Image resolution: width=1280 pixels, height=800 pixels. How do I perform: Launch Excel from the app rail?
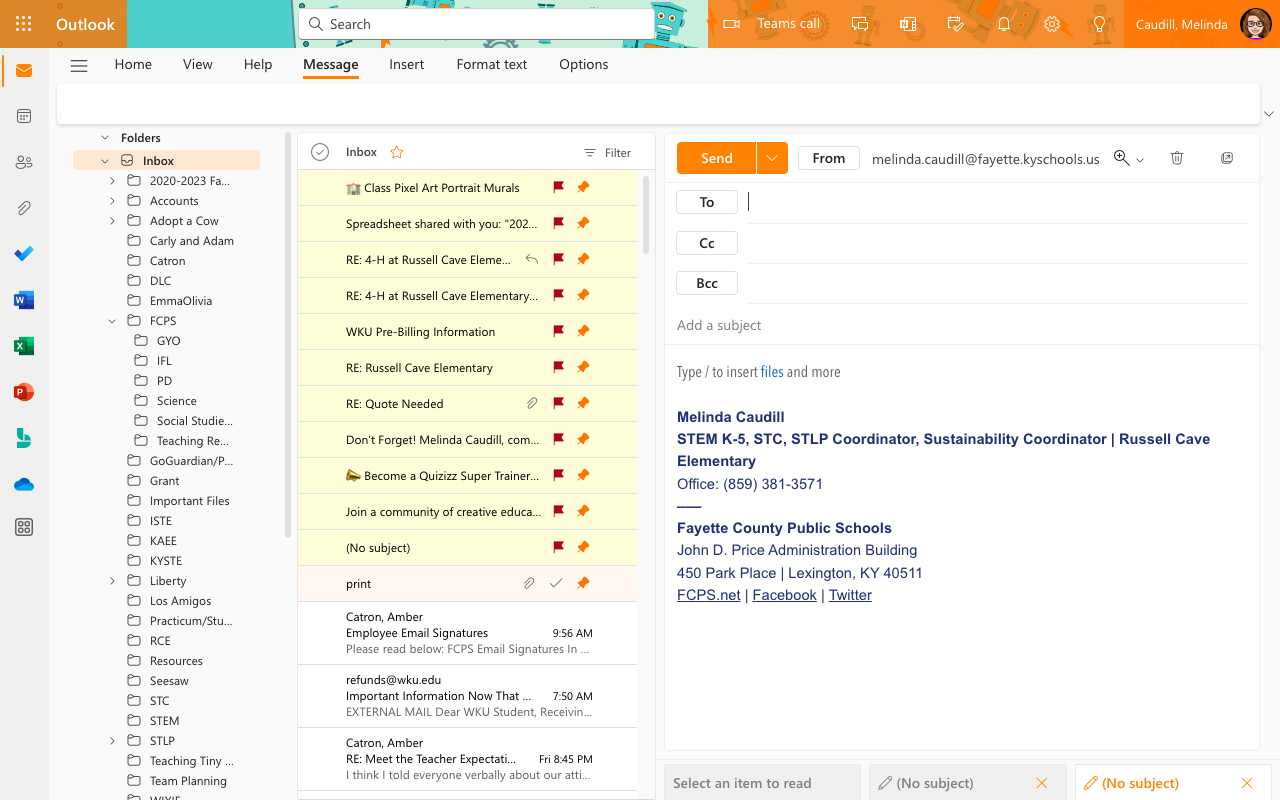tap(24, 346)
